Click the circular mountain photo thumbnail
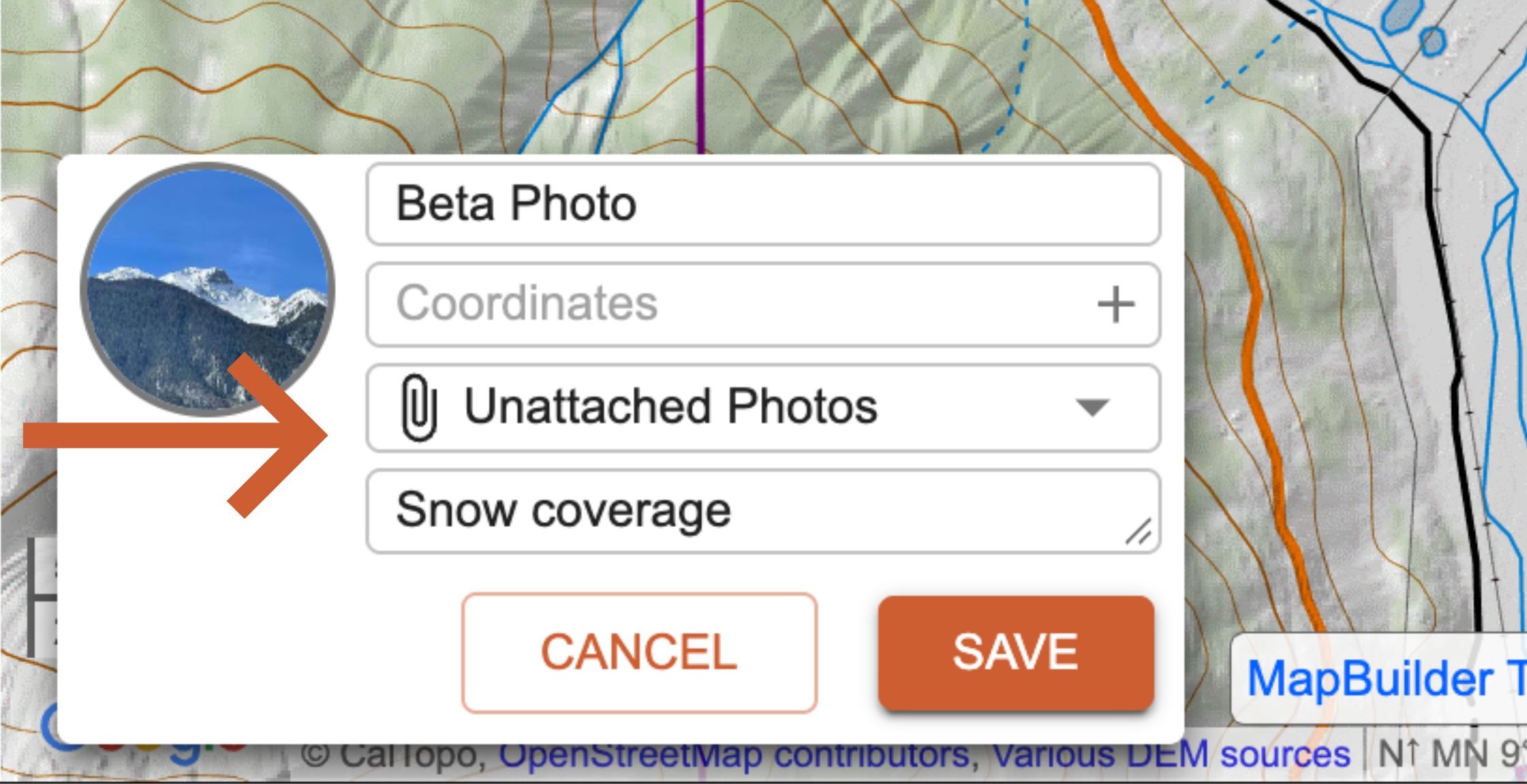This screenshot has height=784, width=1527. [208, 289]
